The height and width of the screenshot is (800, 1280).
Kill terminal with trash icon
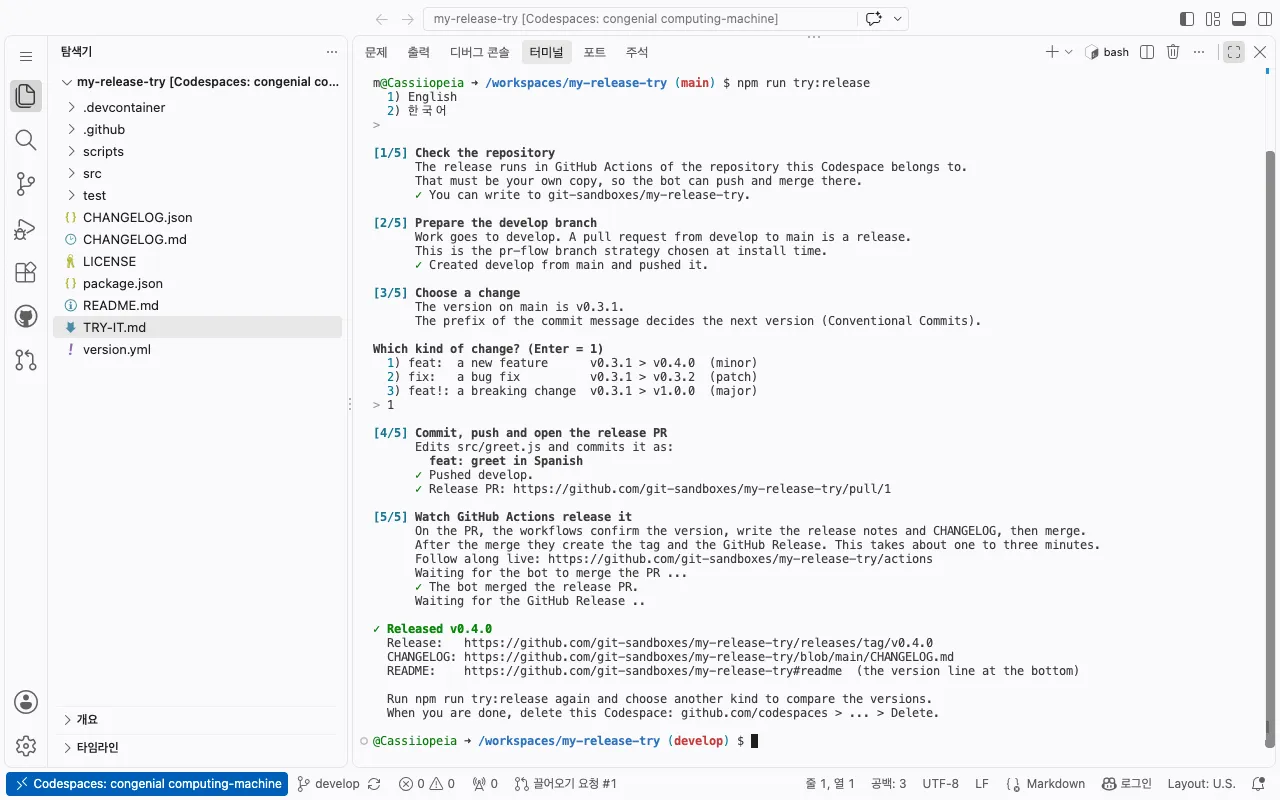[1173, 52]
